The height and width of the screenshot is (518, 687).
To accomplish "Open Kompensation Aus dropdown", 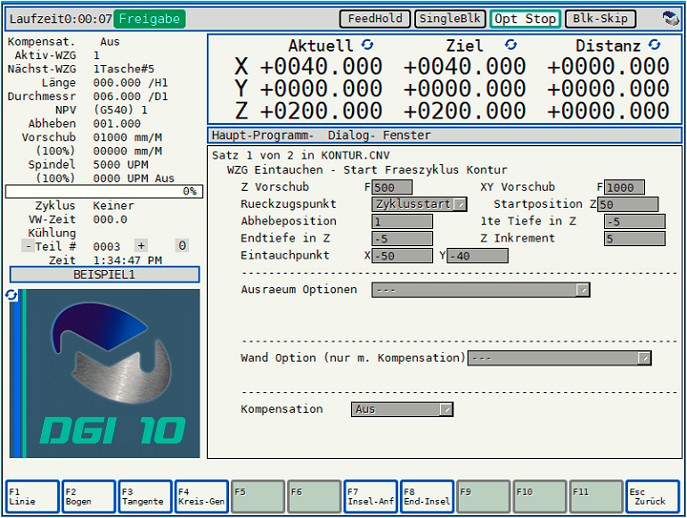I will 402,409.
